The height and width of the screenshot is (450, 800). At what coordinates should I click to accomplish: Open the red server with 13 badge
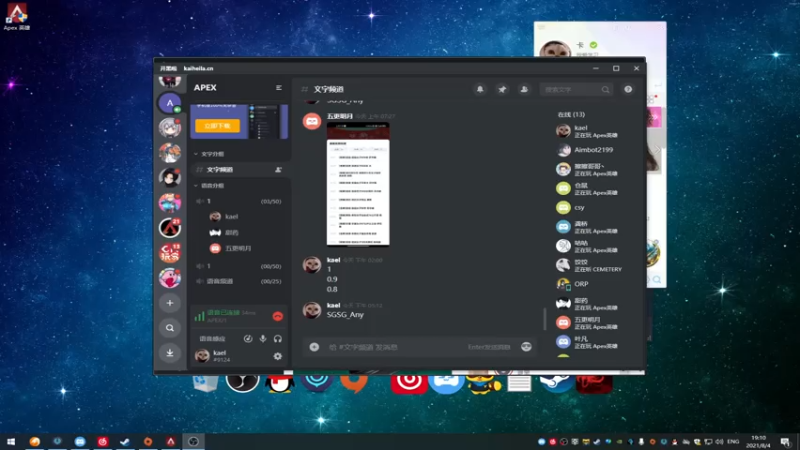[170, 253]
